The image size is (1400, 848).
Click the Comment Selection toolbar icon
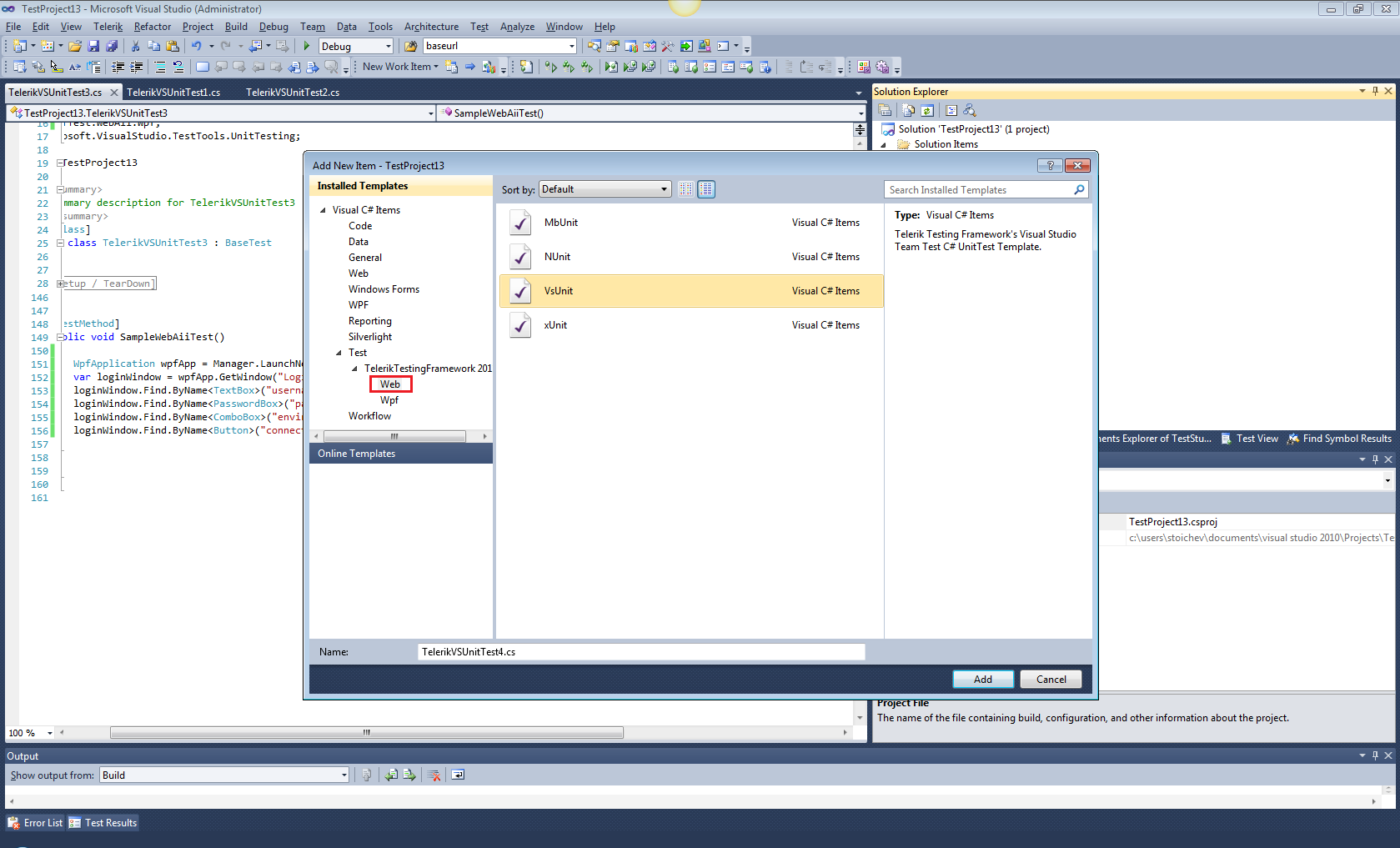point(159,67)
